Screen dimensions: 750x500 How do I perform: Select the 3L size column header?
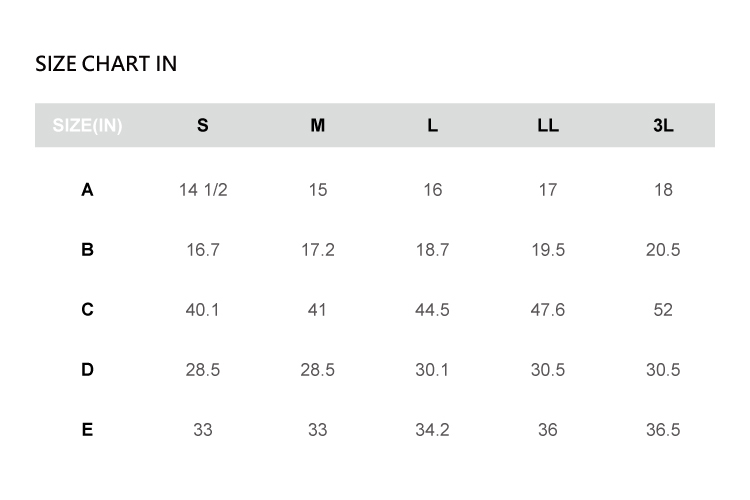[x=663, y=126]
